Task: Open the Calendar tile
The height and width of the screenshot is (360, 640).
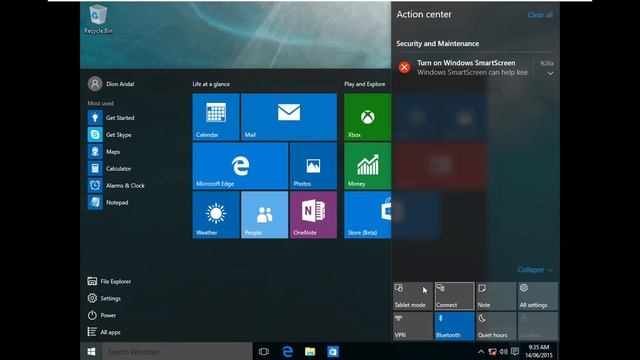Action: click(x=216, y=117)
